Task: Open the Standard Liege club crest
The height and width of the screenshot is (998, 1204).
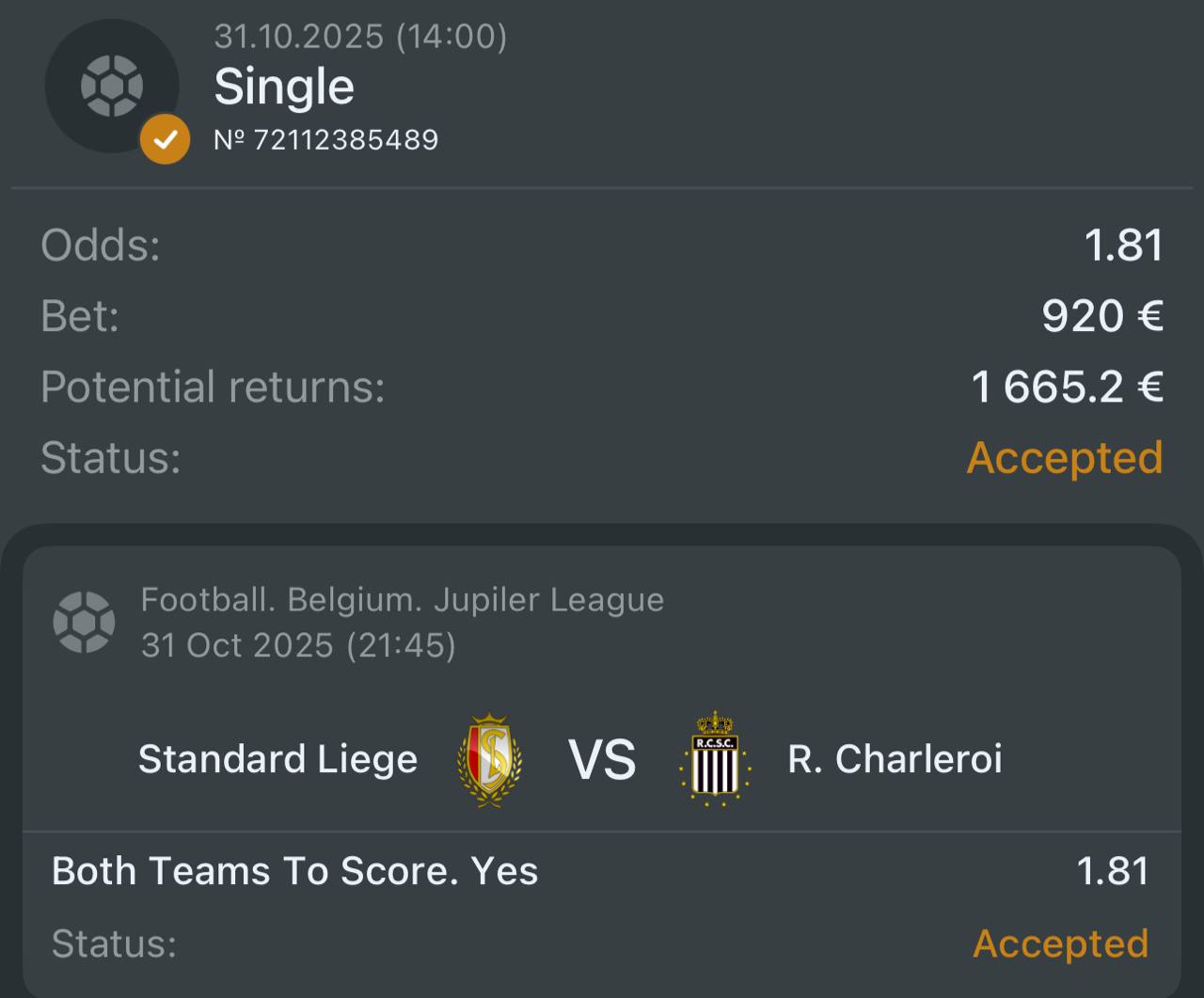Action: [x=489, y=760]
